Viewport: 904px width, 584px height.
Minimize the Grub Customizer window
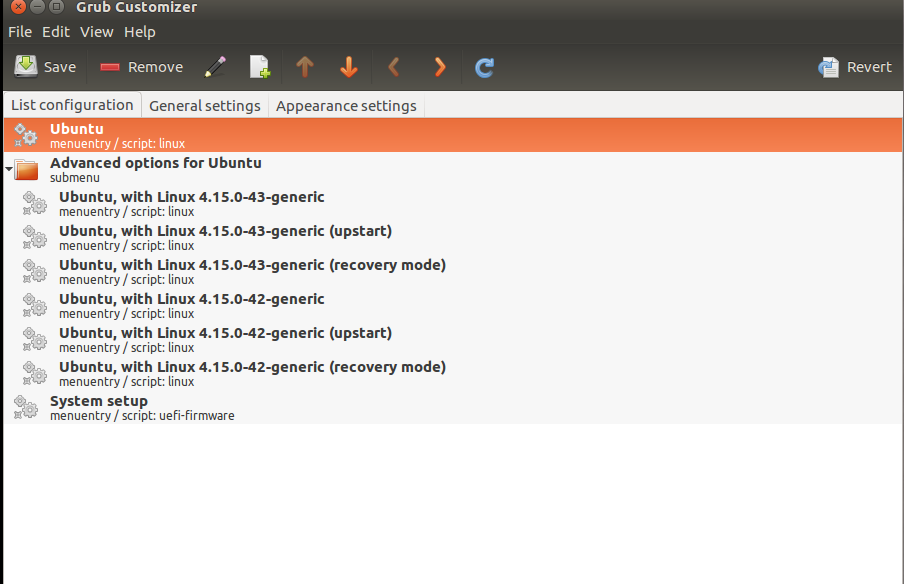[37, 6]
